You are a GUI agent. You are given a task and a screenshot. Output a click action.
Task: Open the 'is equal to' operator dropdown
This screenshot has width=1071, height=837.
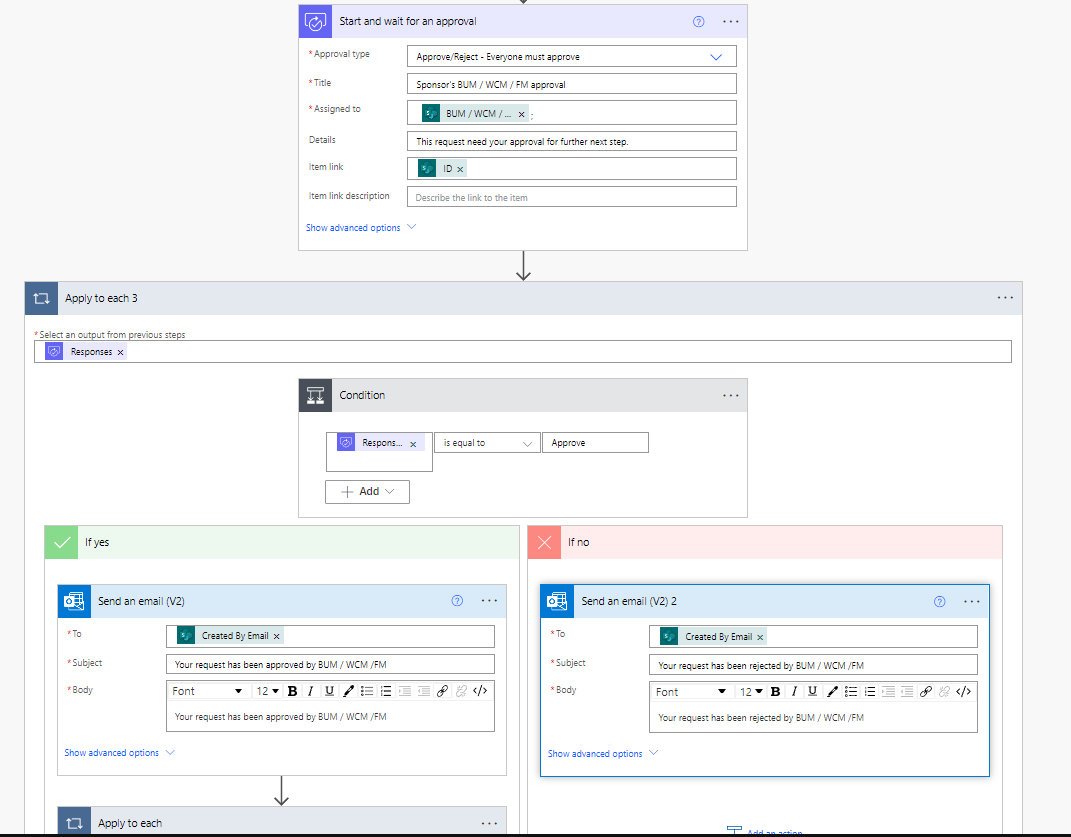pos(487,443)
